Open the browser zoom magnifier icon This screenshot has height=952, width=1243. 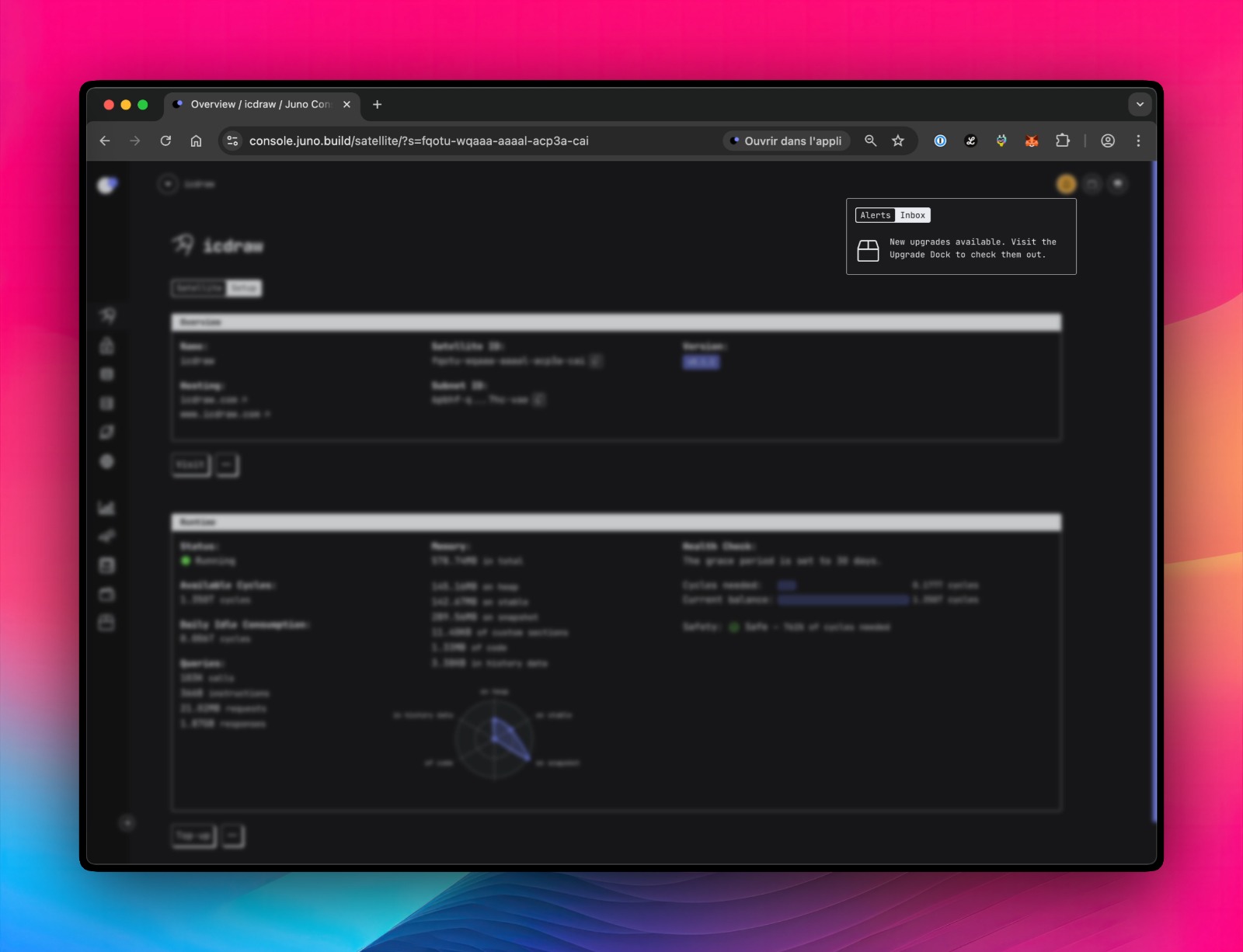(x=870, y=141)
